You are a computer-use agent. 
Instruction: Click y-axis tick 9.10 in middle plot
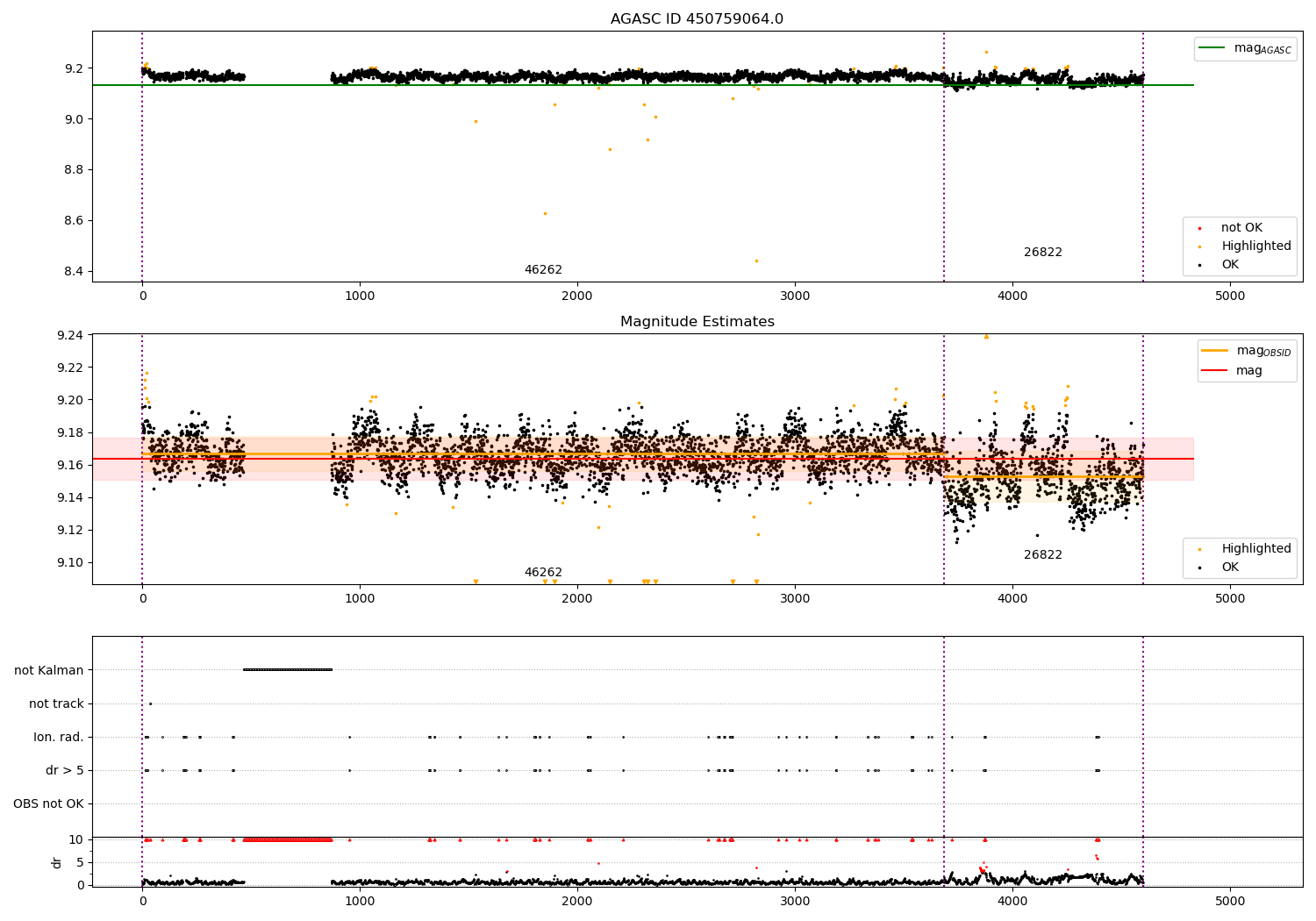pyautogui.click(x=70, y=562)
